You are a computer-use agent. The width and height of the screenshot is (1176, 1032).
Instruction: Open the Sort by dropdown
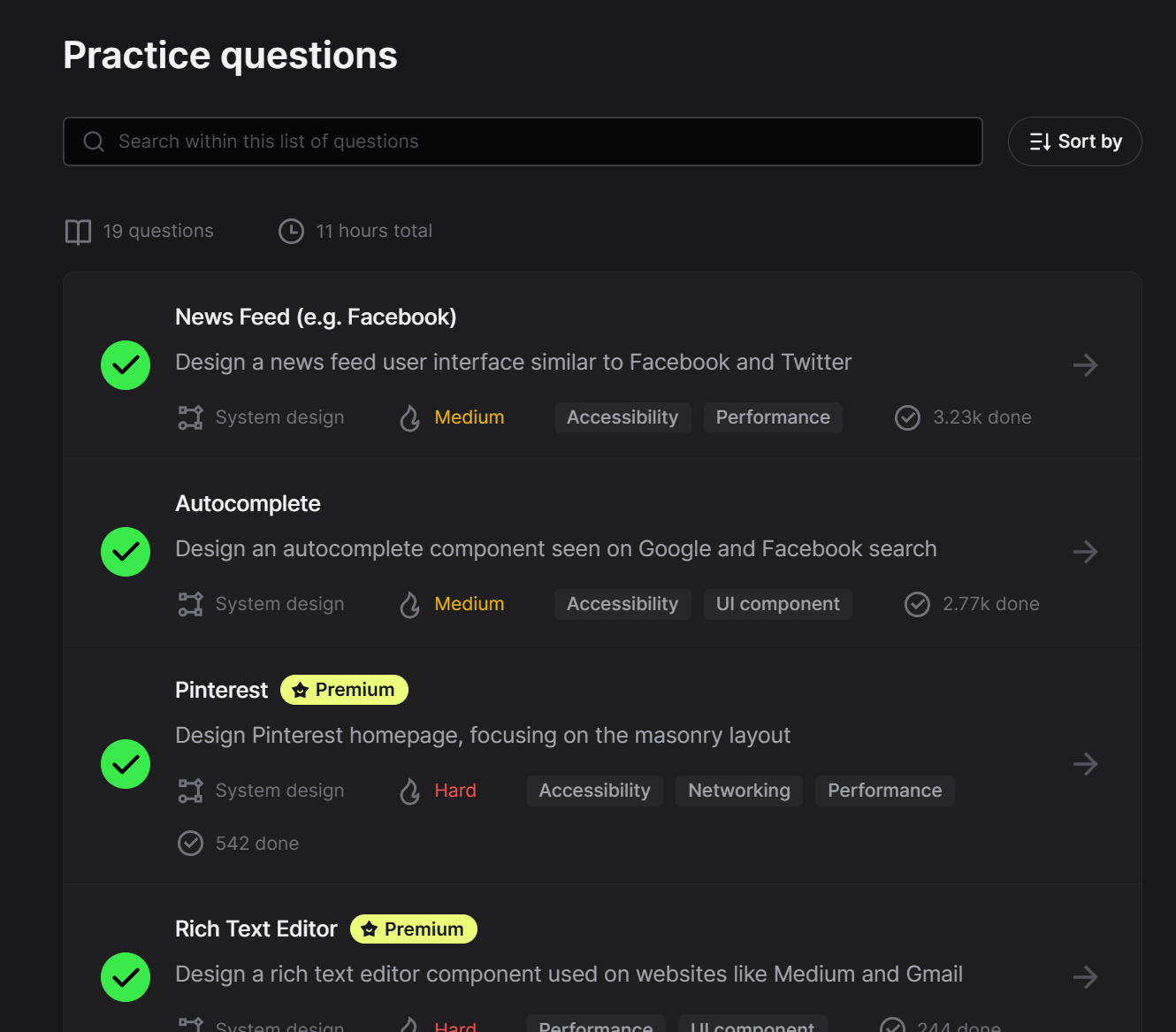click(1074, 141)
